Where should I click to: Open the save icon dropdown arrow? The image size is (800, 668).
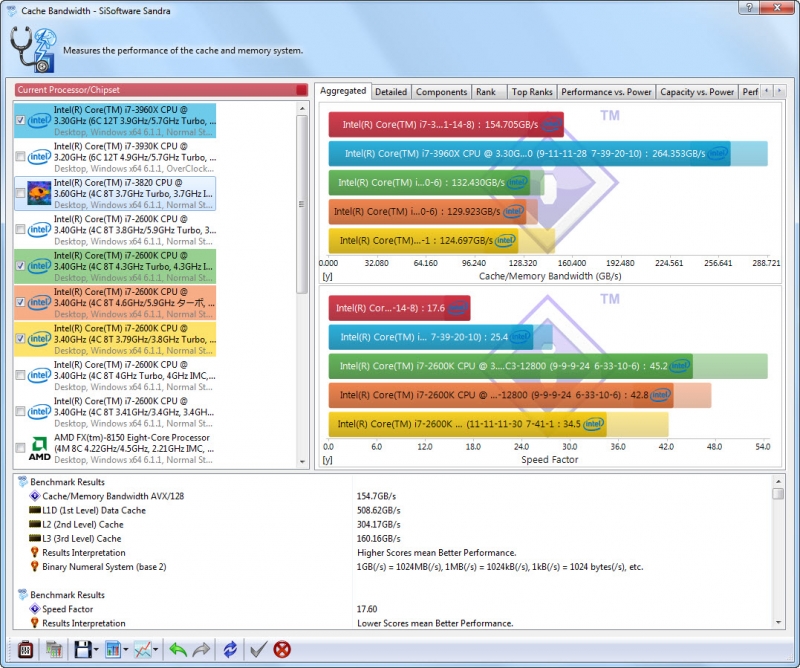coord(95,650)
